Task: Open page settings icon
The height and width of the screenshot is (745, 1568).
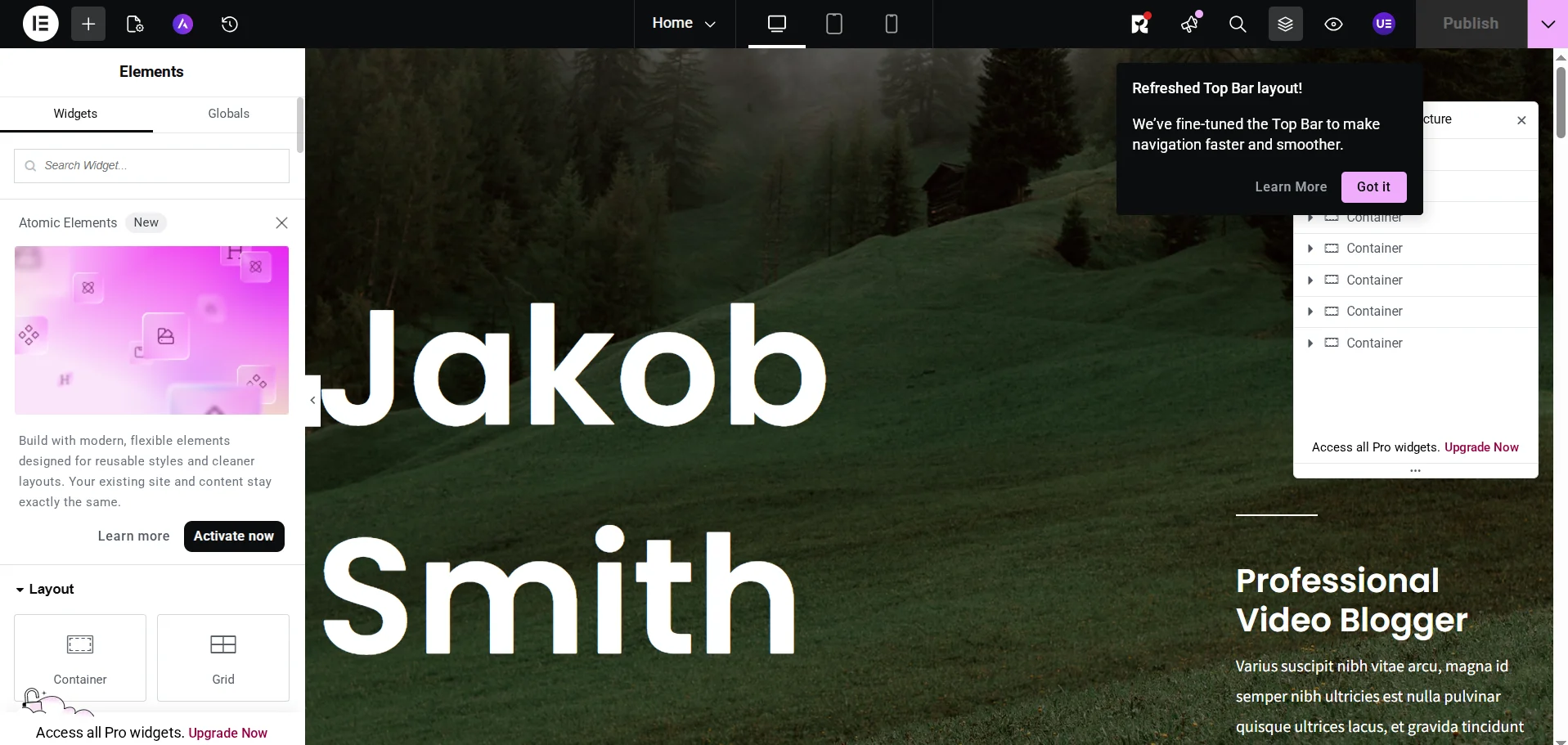Action: click(134, 24)
